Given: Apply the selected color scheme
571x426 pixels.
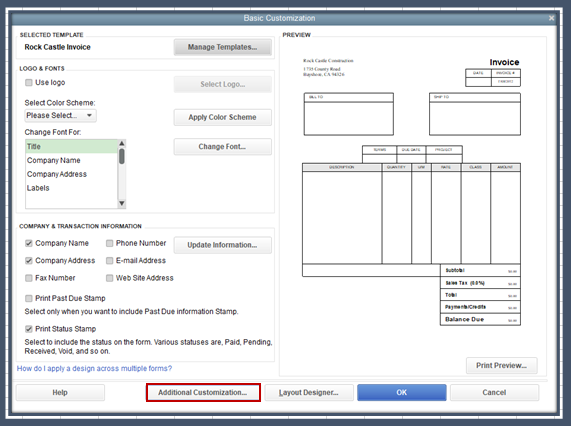Looking at the screenshot, I should [x=223, y=117].
